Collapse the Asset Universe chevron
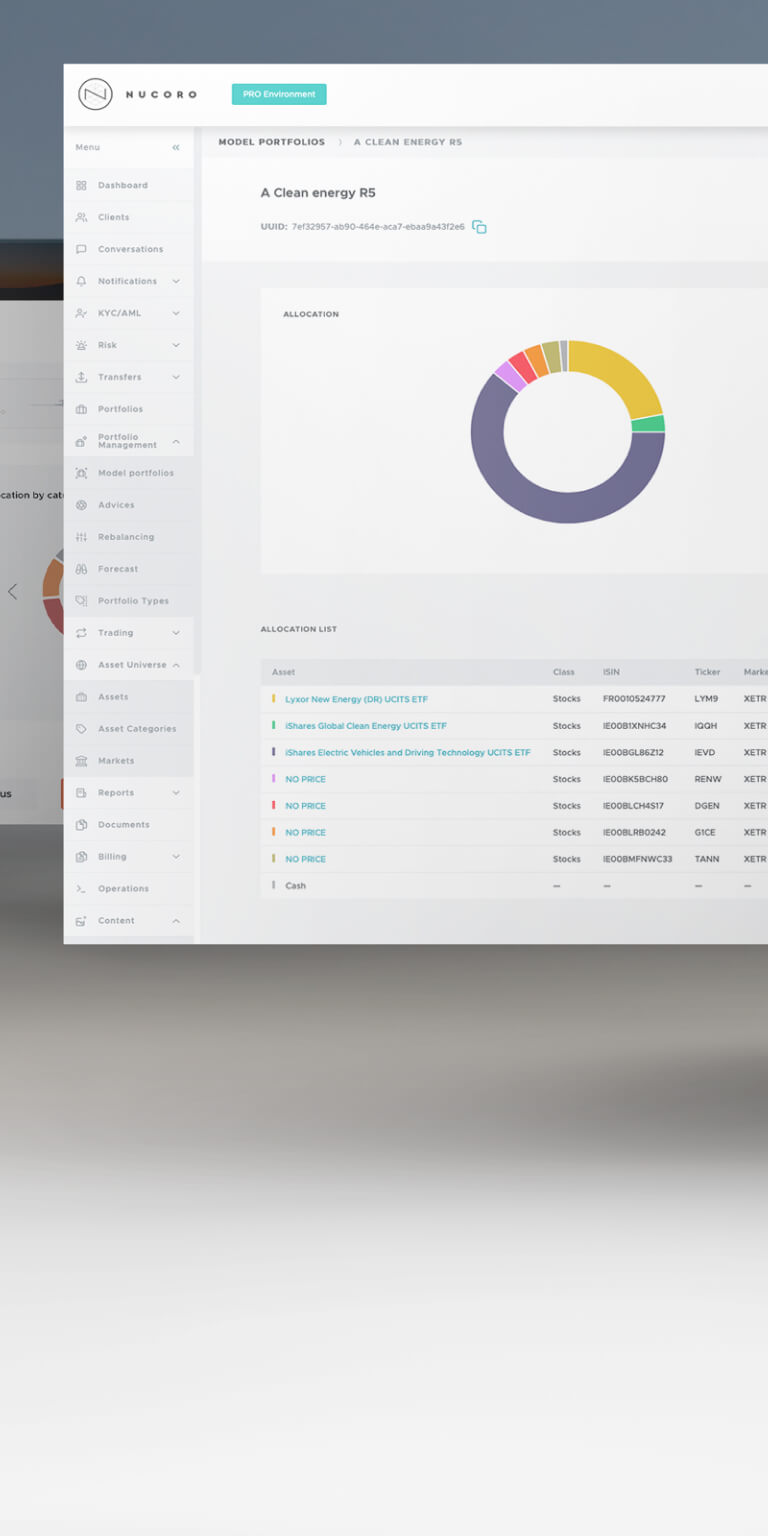768x1536 pixels. 176,666
